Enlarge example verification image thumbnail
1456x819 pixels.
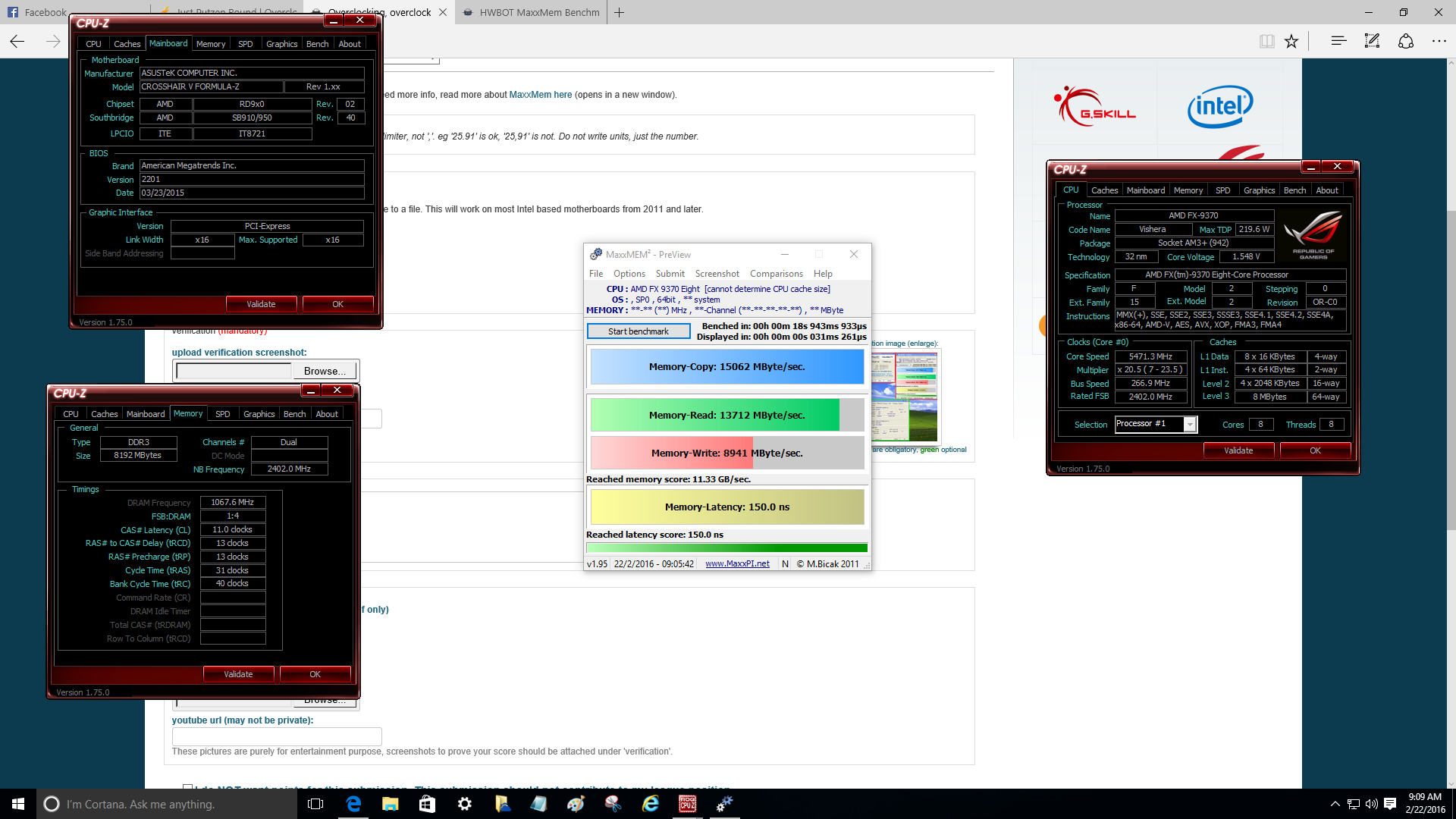tap(904, 396)
